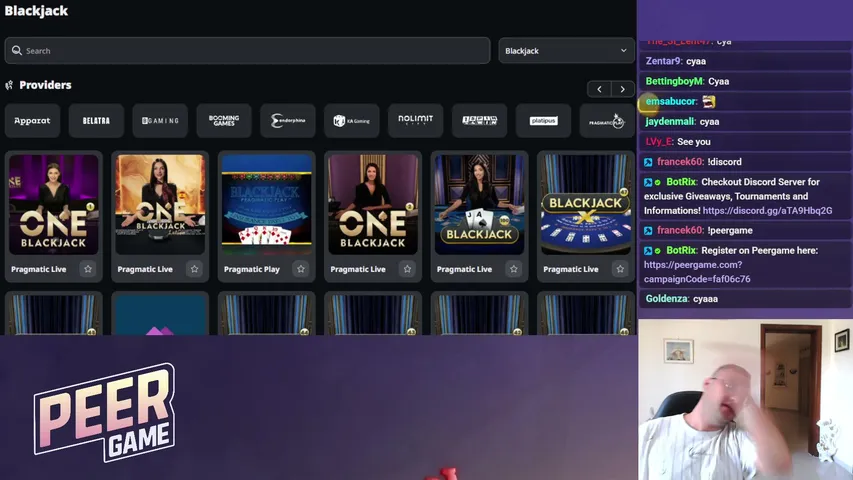Click username Zentar9 in chat
Image resolution: width=853 pixels, height=480 pixels.
click(x=664, y=61)
